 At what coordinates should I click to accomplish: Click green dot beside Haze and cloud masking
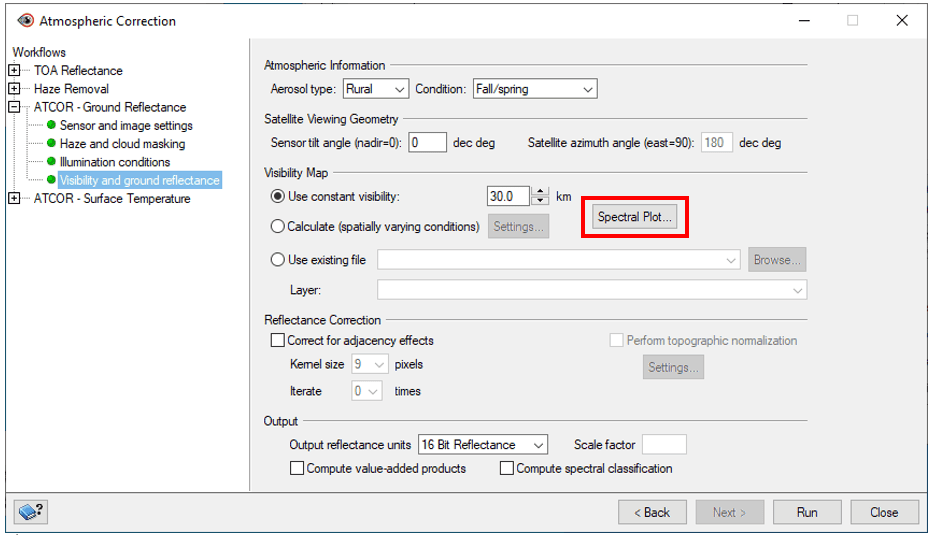click(x=51, y=144)
